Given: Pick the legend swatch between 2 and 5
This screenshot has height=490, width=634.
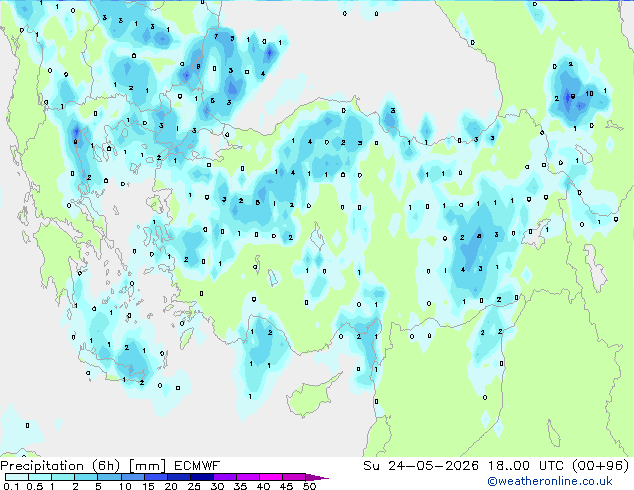Looking at the screenshot, I should click(x=86, y=477).
